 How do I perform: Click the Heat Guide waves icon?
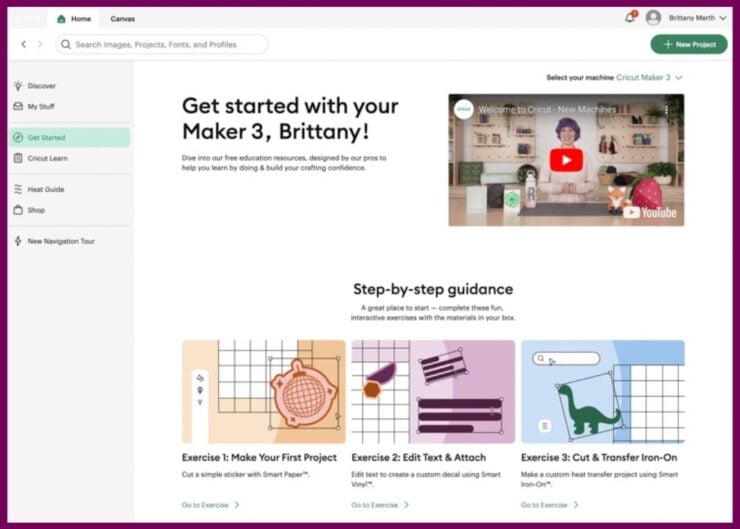(x=18, y=189)
